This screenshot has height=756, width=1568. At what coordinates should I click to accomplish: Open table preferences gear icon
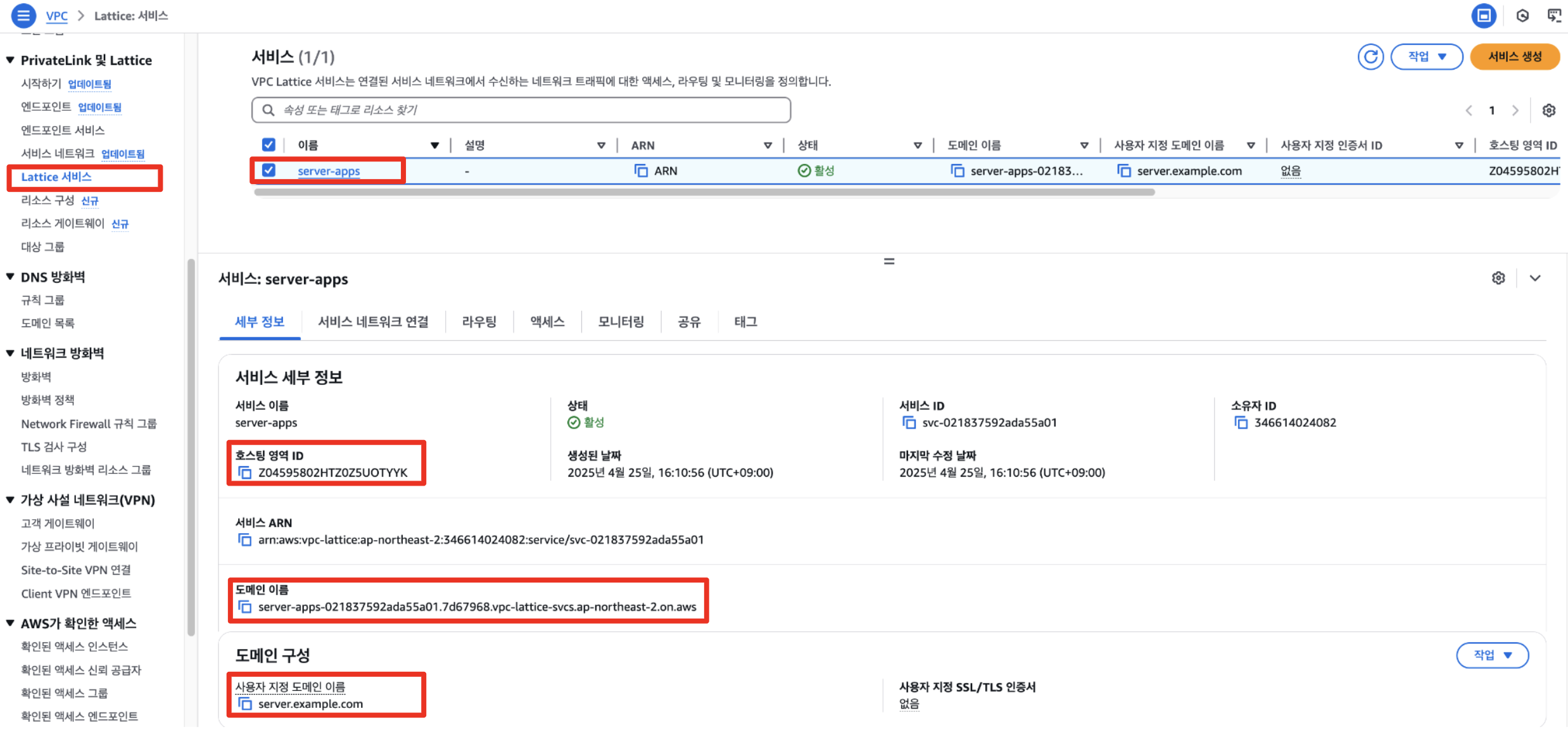(x=1548, y=110)
